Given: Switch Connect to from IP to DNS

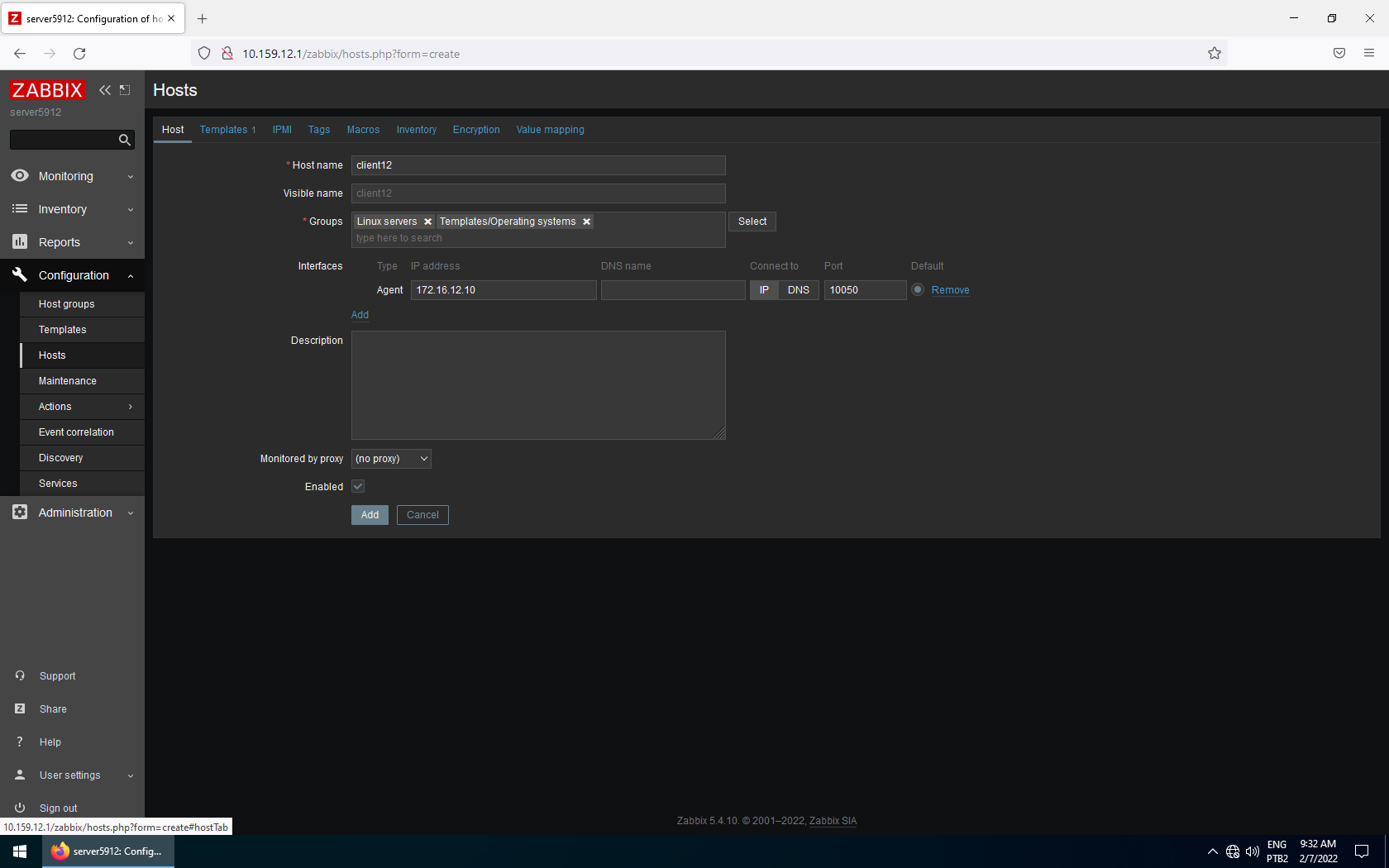Looking at the screenshot, I should [798, 289].
